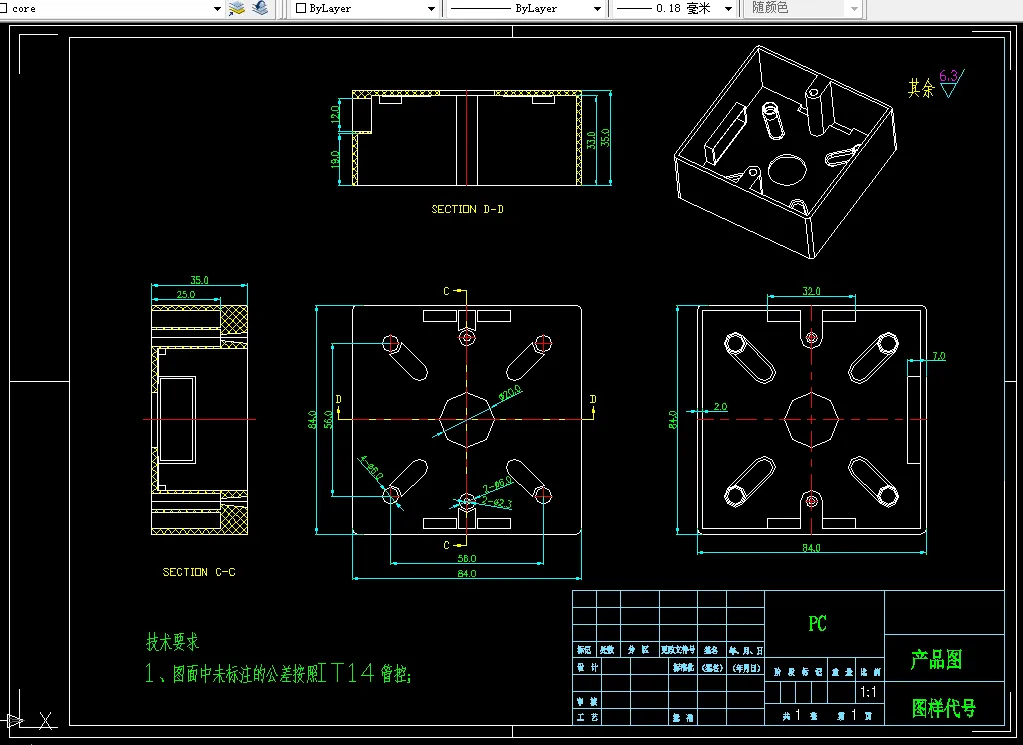The image size is (1023, 745).
Task: Select the "PC" material text in title block
Action: (x=817, y=624)
